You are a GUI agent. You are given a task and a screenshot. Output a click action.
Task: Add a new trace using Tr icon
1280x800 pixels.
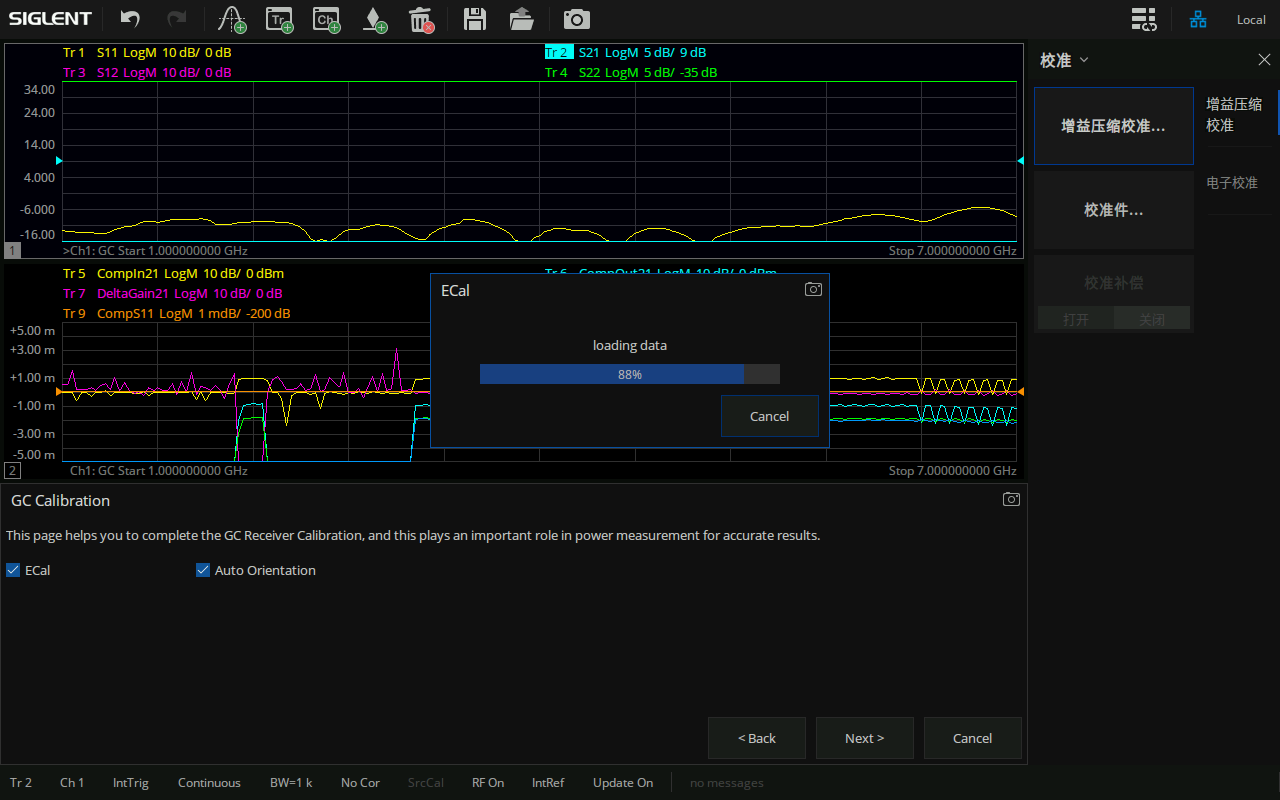(280, 19)
